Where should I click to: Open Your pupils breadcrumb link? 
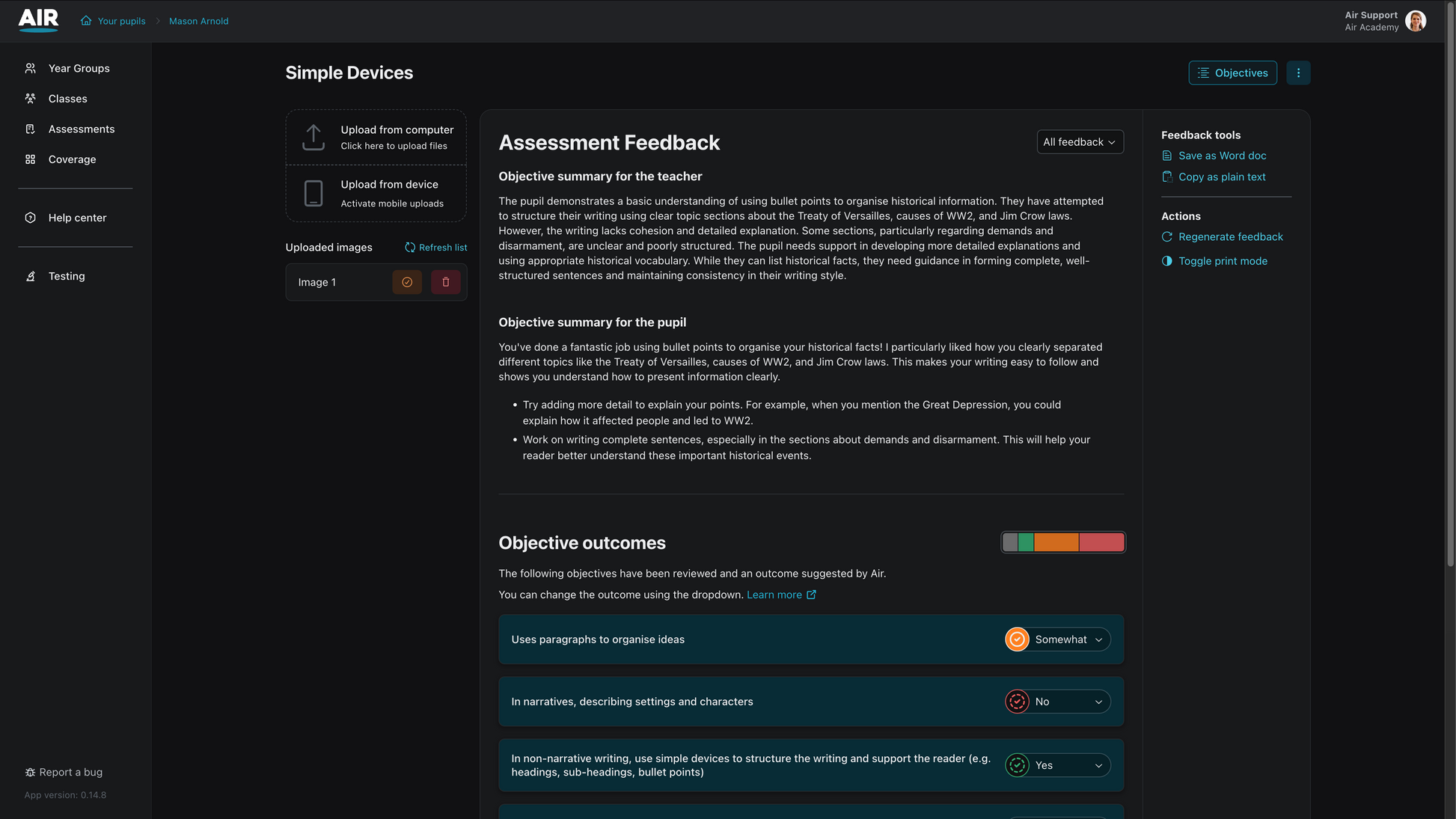[x=121, y=21]
